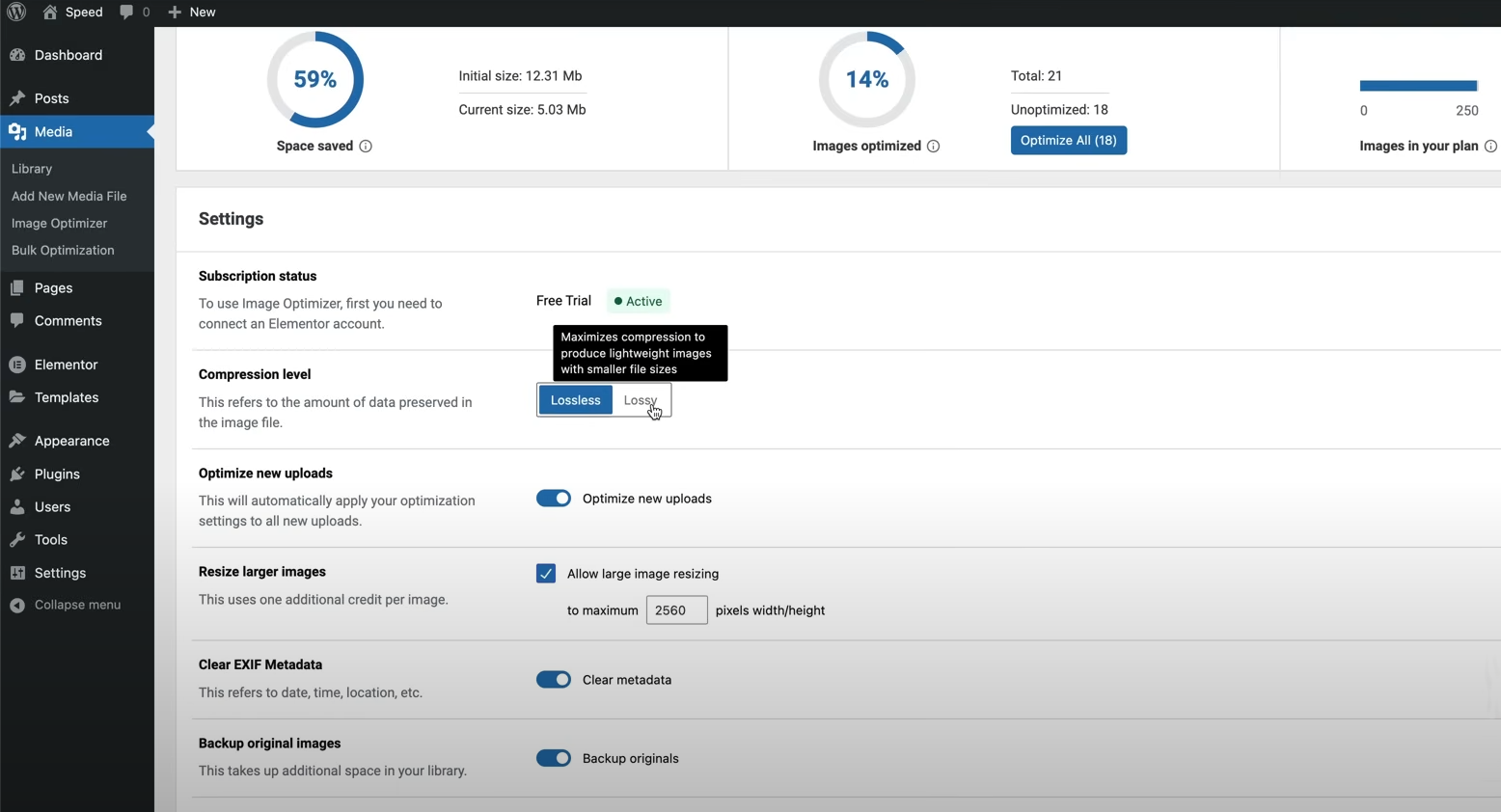Click the Plugins plug icon in sidebar
This screenshot has width=1501, height=812.
pos(17,474)
